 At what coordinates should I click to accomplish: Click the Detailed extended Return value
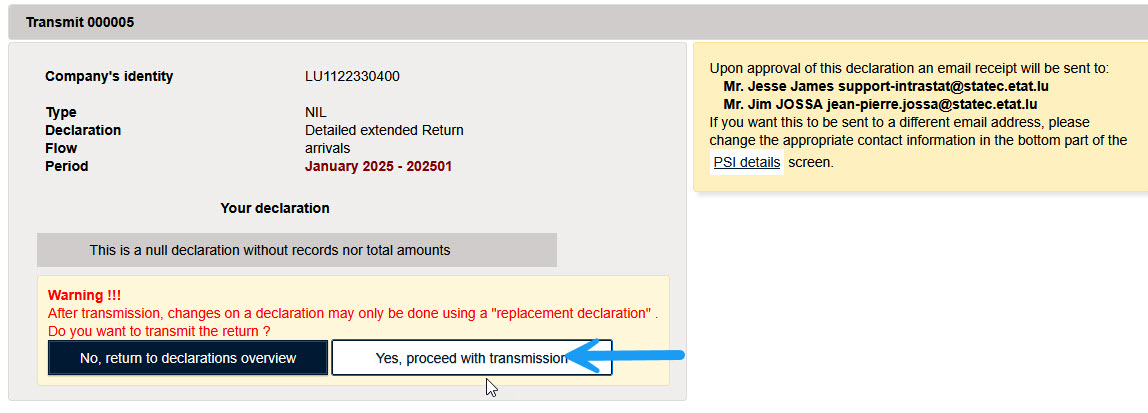[x=384, y=130]
